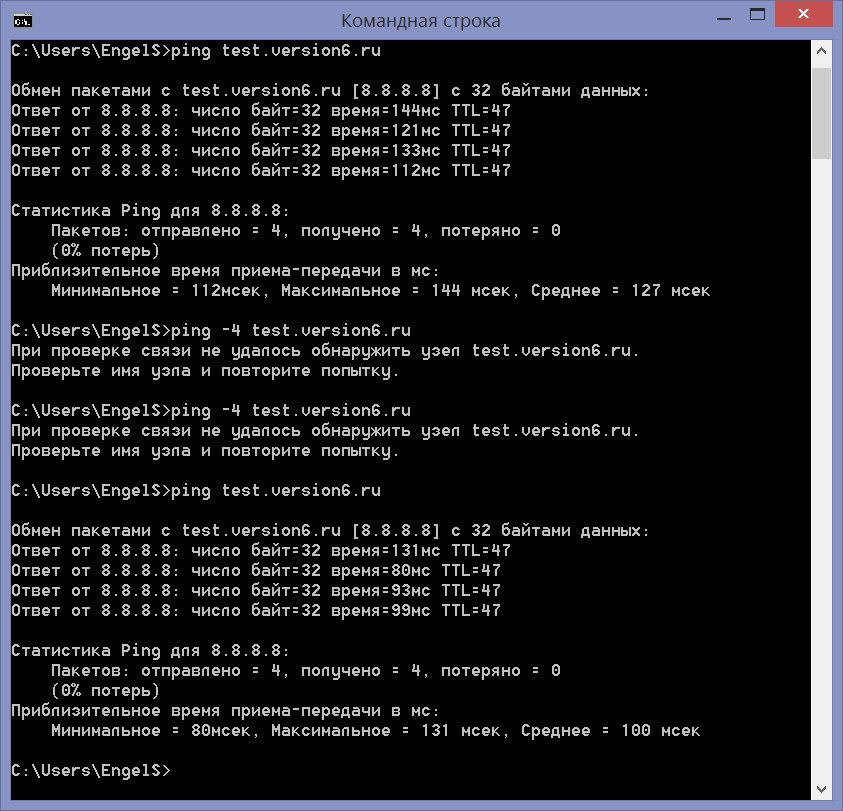Screen dimensions: 843x811
Task: Minimize the Командная строка window
Action: (x=724, y=18)
